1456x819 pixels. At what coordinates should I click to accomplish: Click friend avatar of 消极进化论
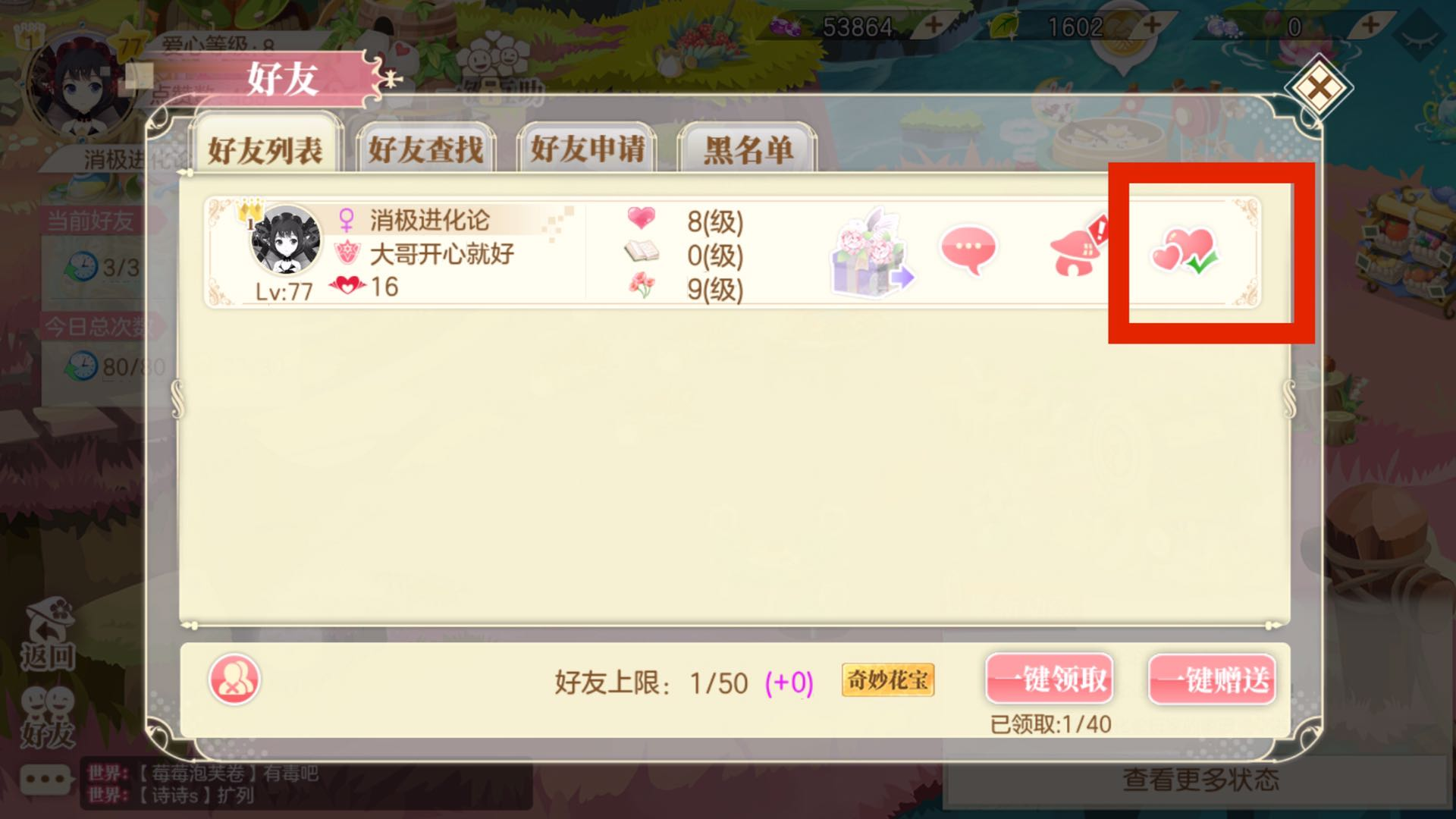pyautogui.click(x=284, y=240)
